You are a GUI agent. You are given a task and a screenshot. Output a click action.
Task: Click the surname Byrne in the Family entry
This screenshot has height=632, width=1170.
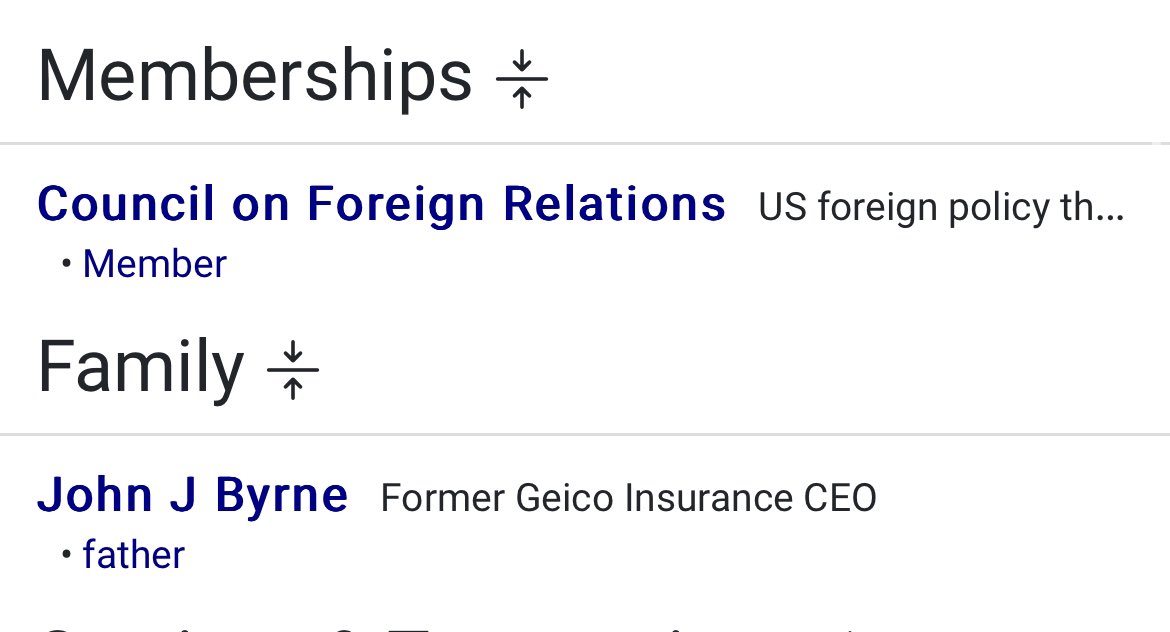(281, 495)
